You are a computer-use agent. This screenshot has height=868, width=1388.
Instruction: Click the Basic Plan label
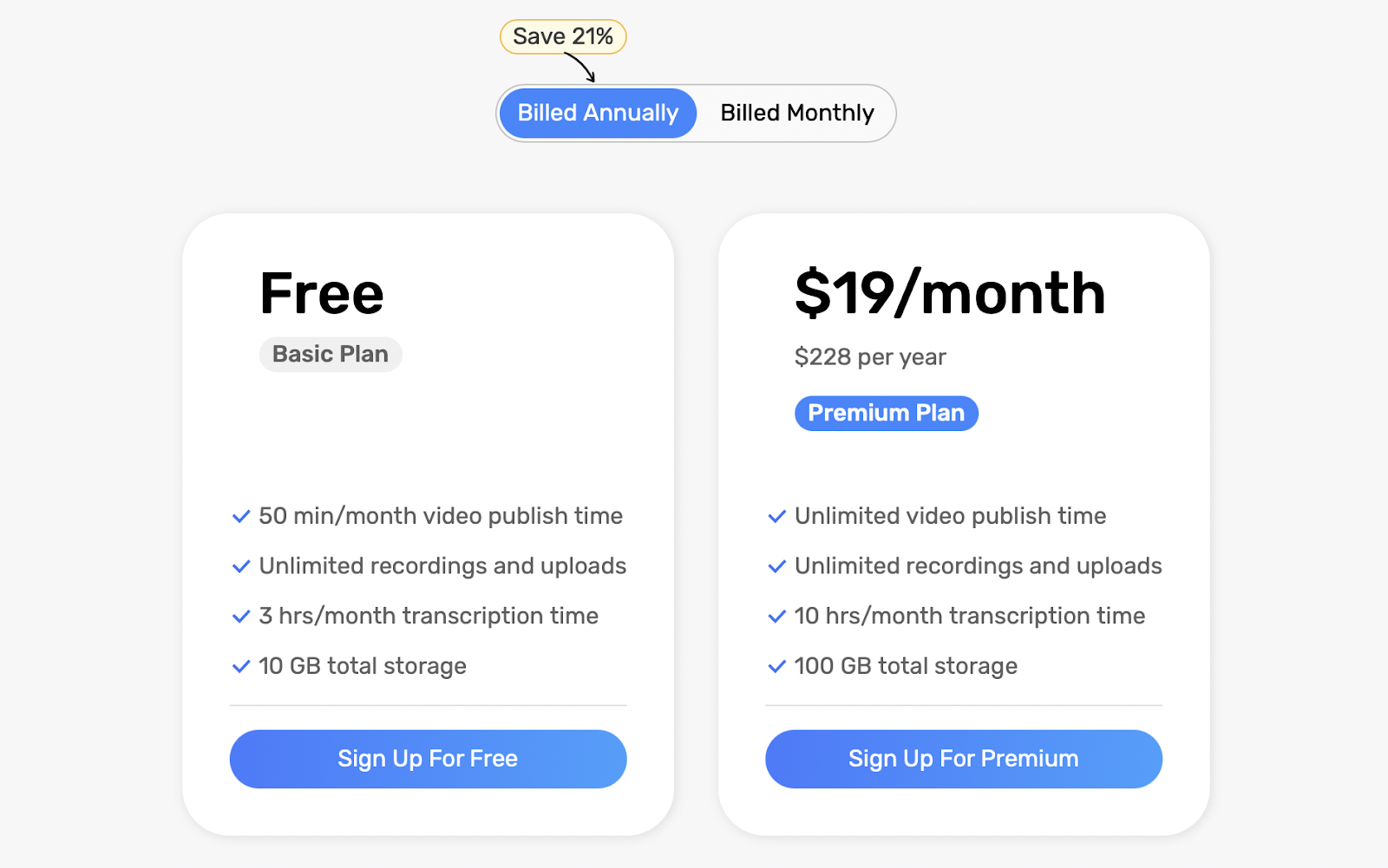[331, 355]
